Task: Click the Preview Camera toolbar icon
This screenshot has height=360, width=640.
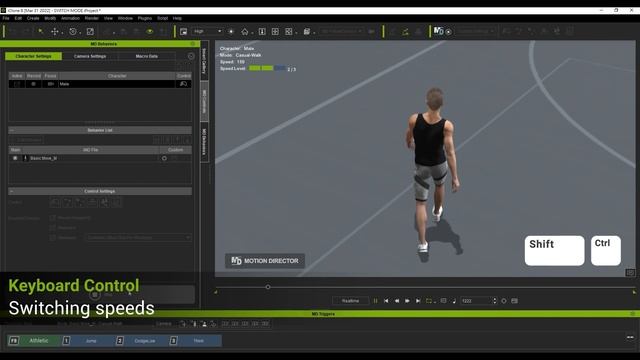Action: point(184,31)
